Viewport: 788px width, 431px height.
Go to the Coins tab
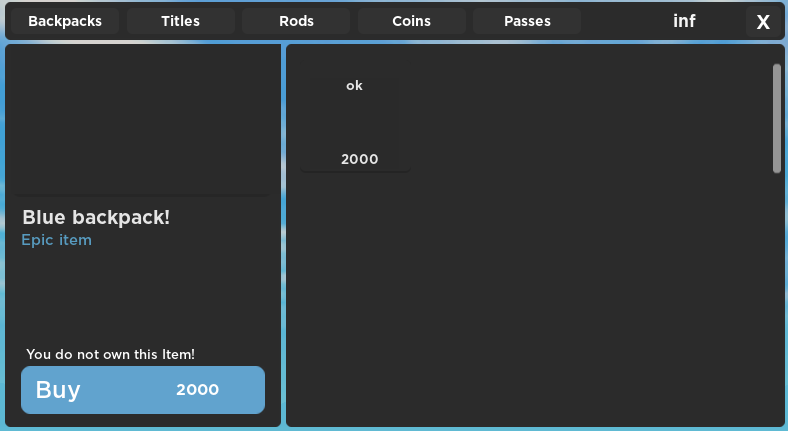[x=411, y=21]
